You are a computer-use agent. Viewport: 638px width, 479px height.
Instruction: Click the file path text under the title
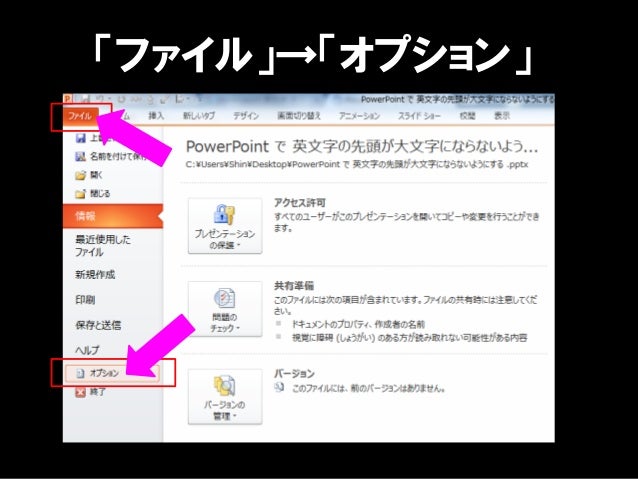pyautogui.click(x=357, y=164)
